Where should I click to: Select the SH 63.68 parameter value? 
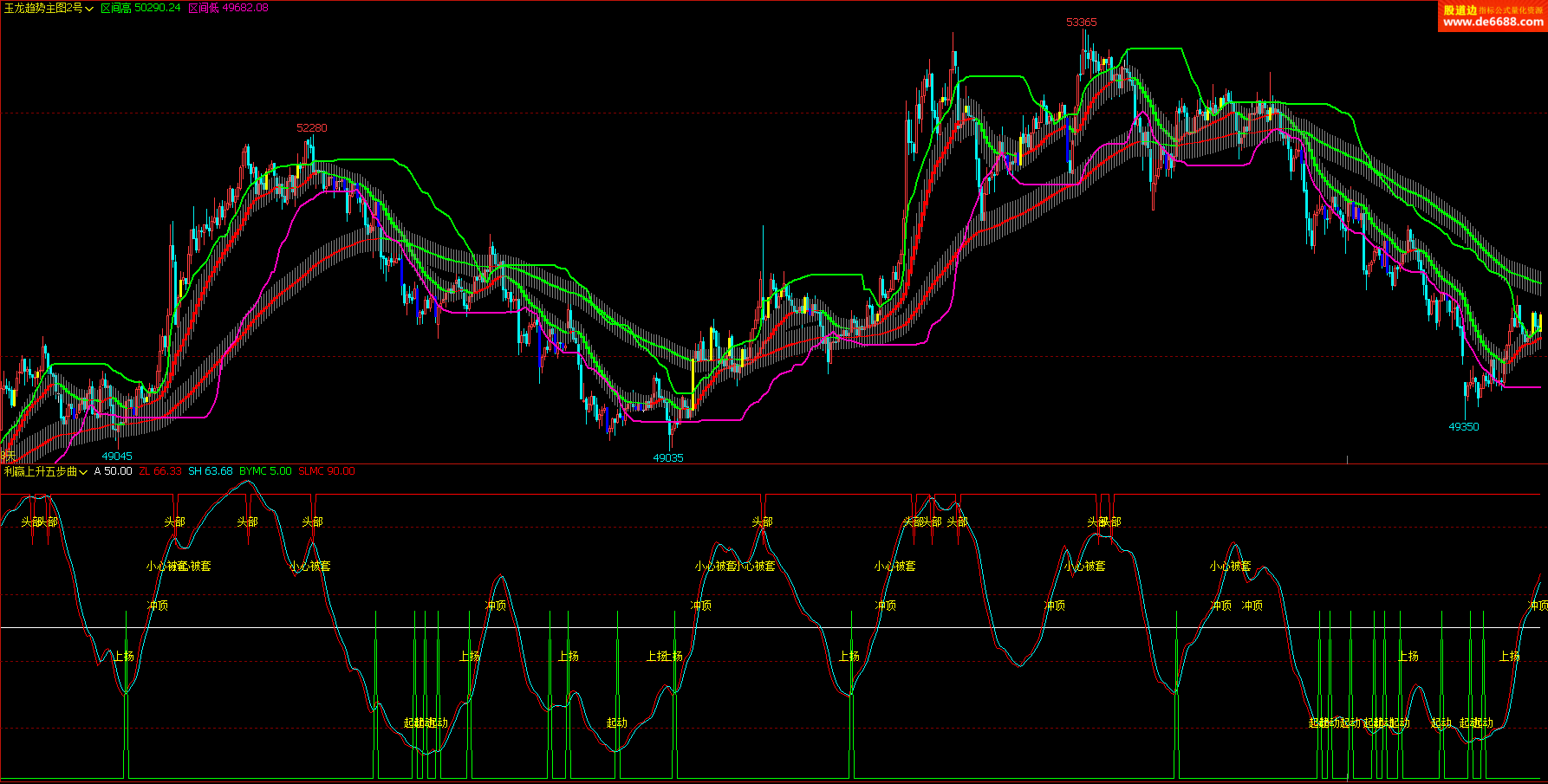211,471
